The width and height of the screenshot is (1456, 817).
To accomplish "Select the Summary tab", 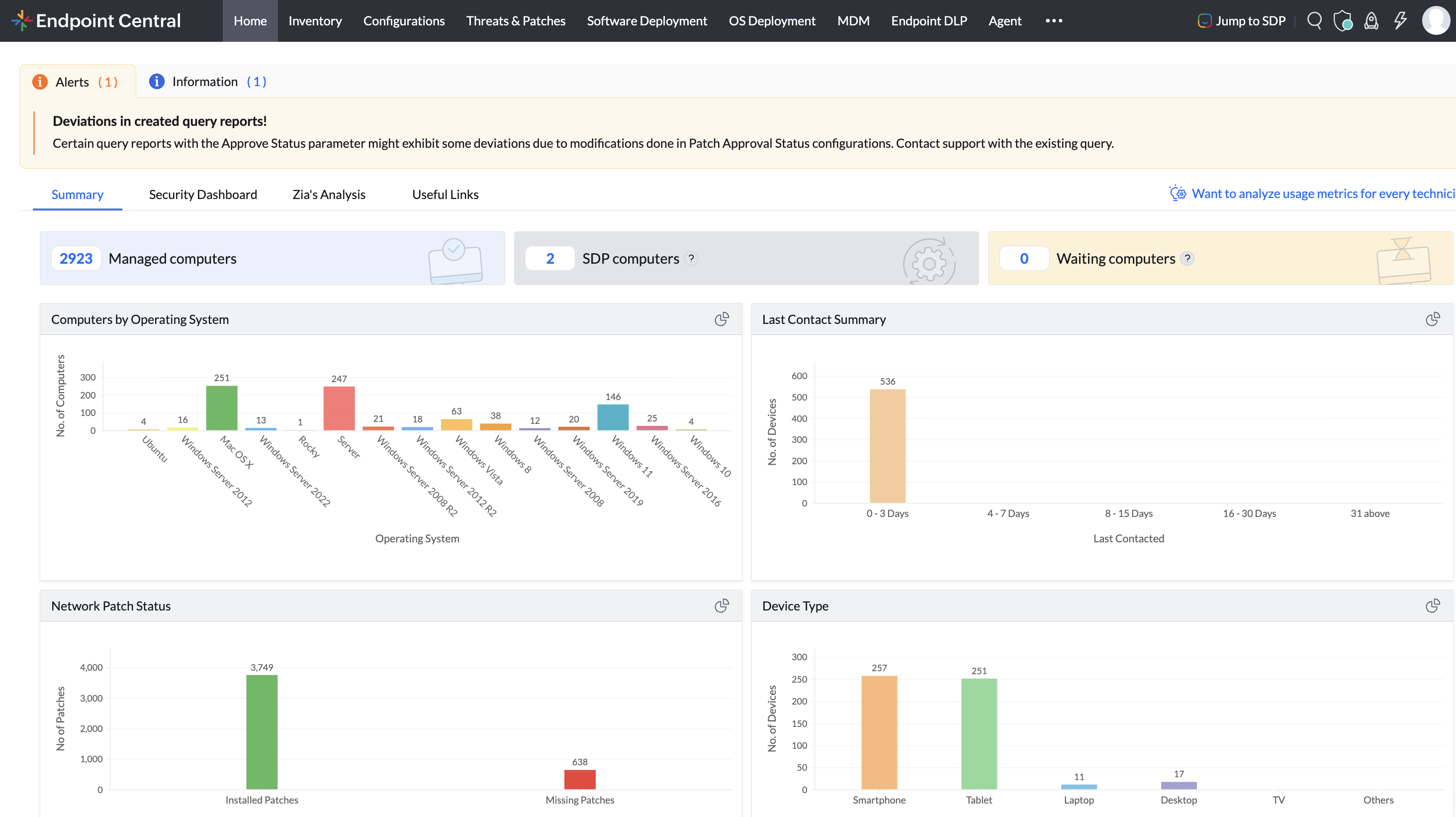I will (78, 195).
